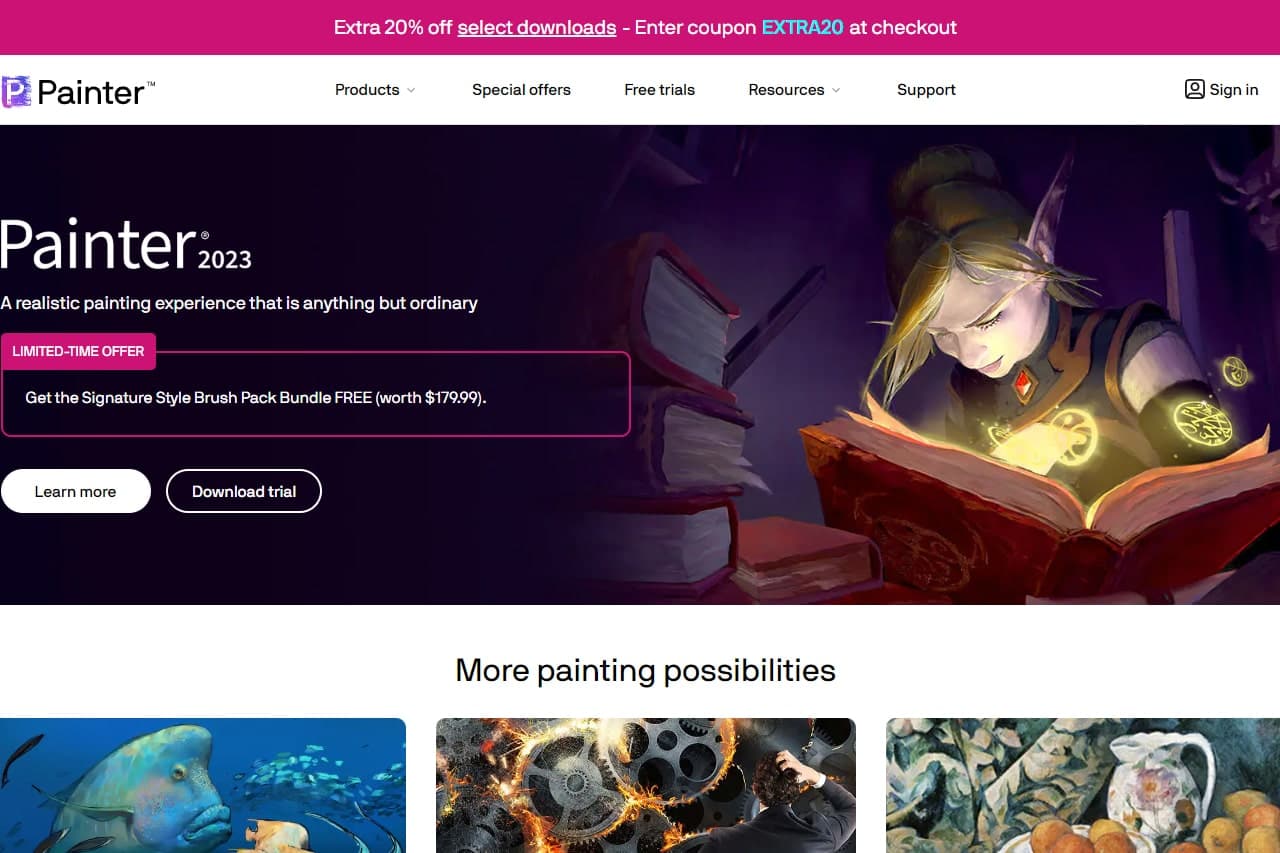Open the Resources menu
Viewport: 1280px width, 853px height.
pos(786,90)
